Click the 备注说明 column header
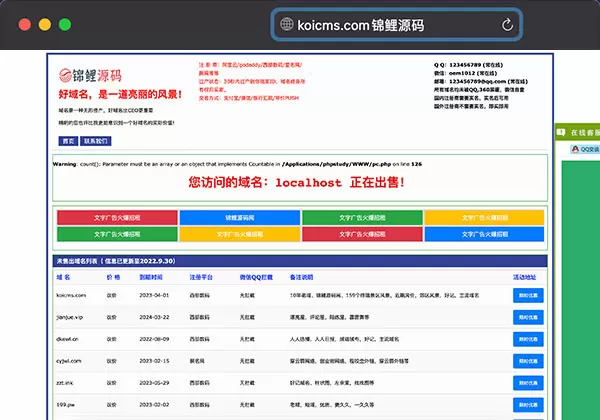 (x=302, y=277)
